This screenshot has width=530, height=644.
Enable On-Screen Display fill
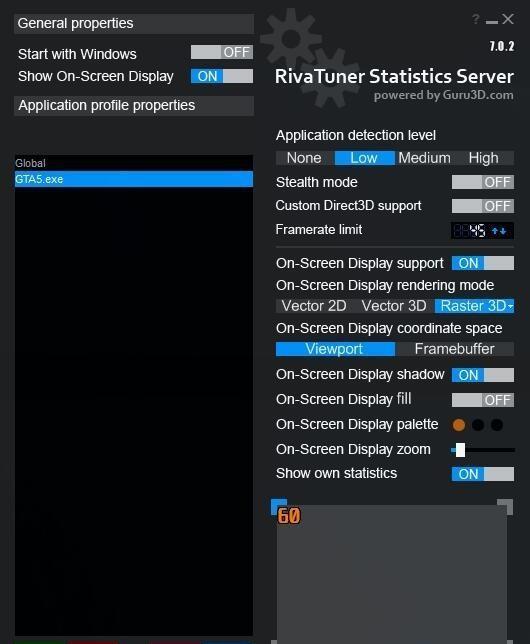483,400
